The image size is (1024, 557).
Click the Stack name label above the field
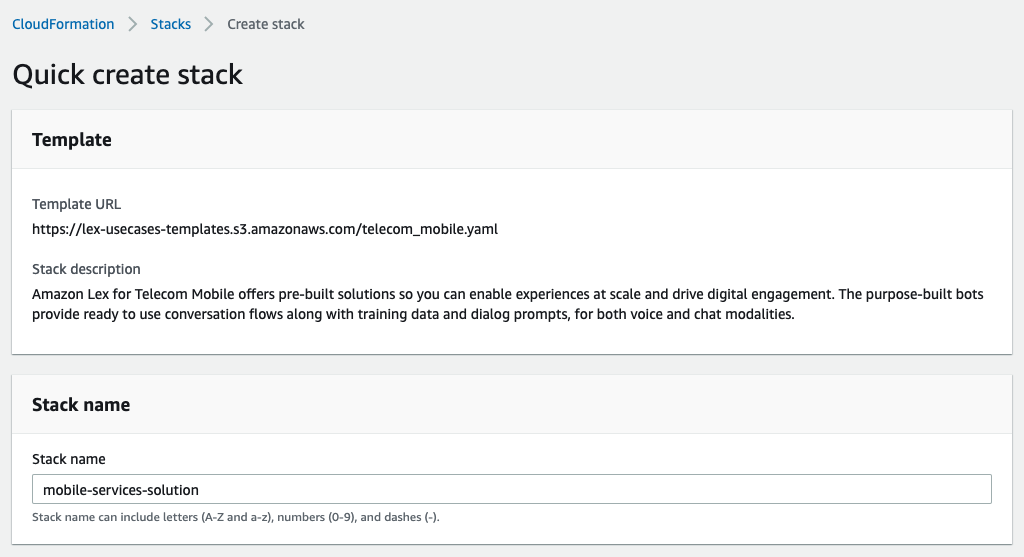coord(69,459)
